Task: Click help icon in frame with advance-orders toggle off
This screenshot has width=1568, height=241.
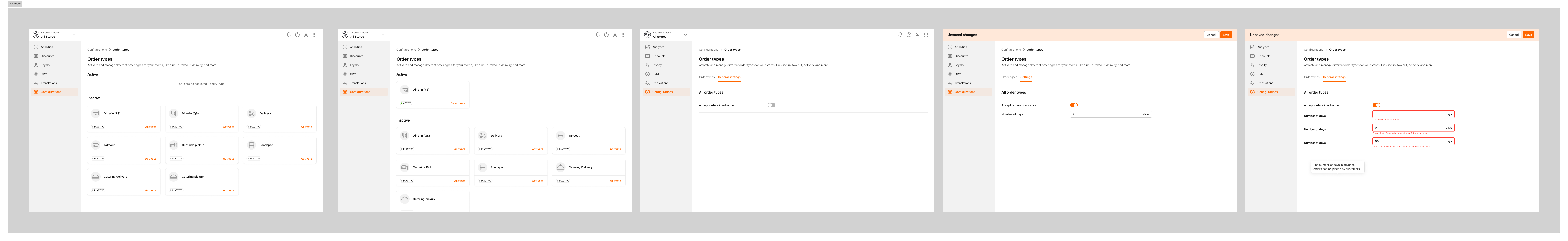Action: pyautogui.click(x=909, y=35)
